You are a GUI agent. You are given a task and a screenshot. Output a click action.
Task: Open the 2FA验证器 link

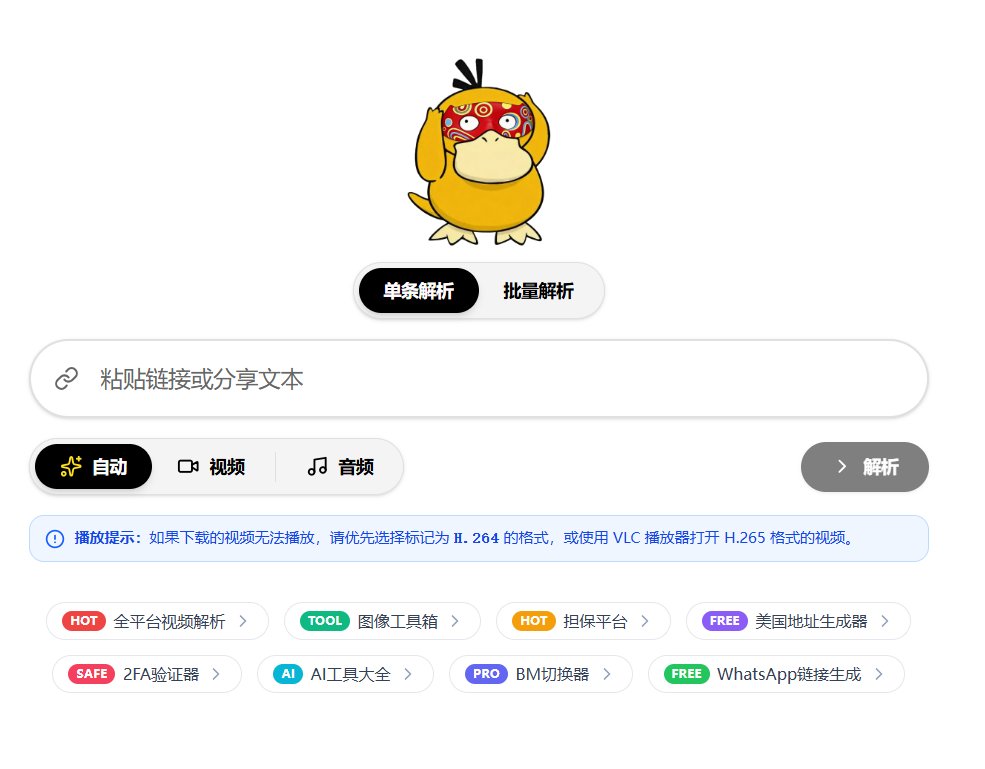click(147, 674)
